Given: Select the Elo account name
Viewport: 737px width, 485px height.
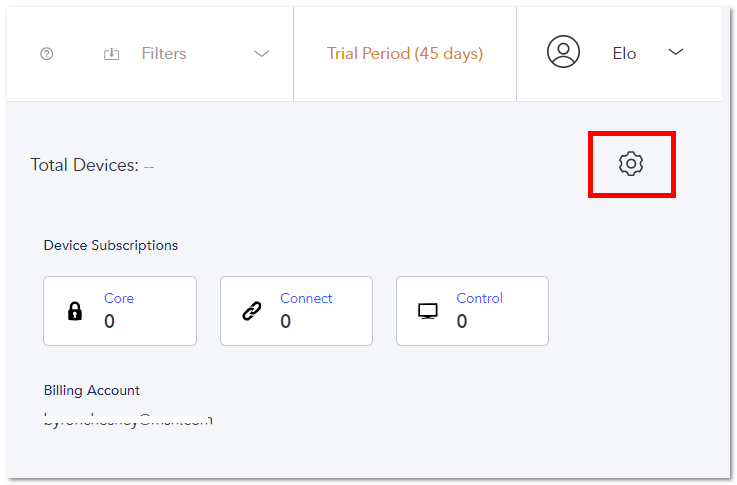Looking at the screenshot, I should pos(624,54).
